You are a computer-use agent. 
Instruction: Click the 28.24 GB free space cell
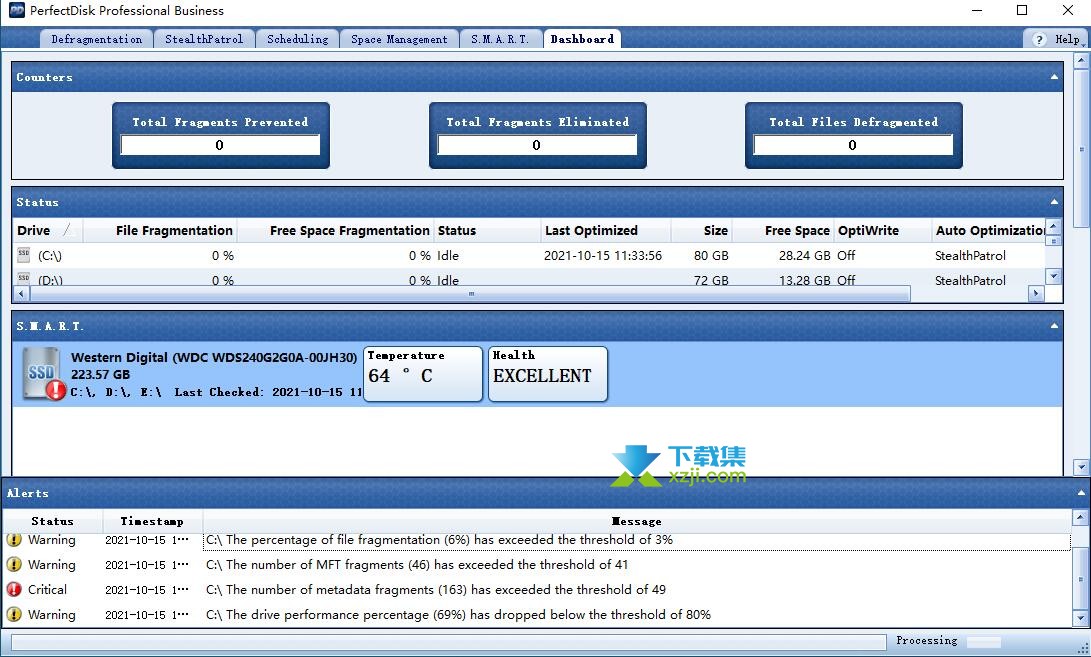click(804, 255)
